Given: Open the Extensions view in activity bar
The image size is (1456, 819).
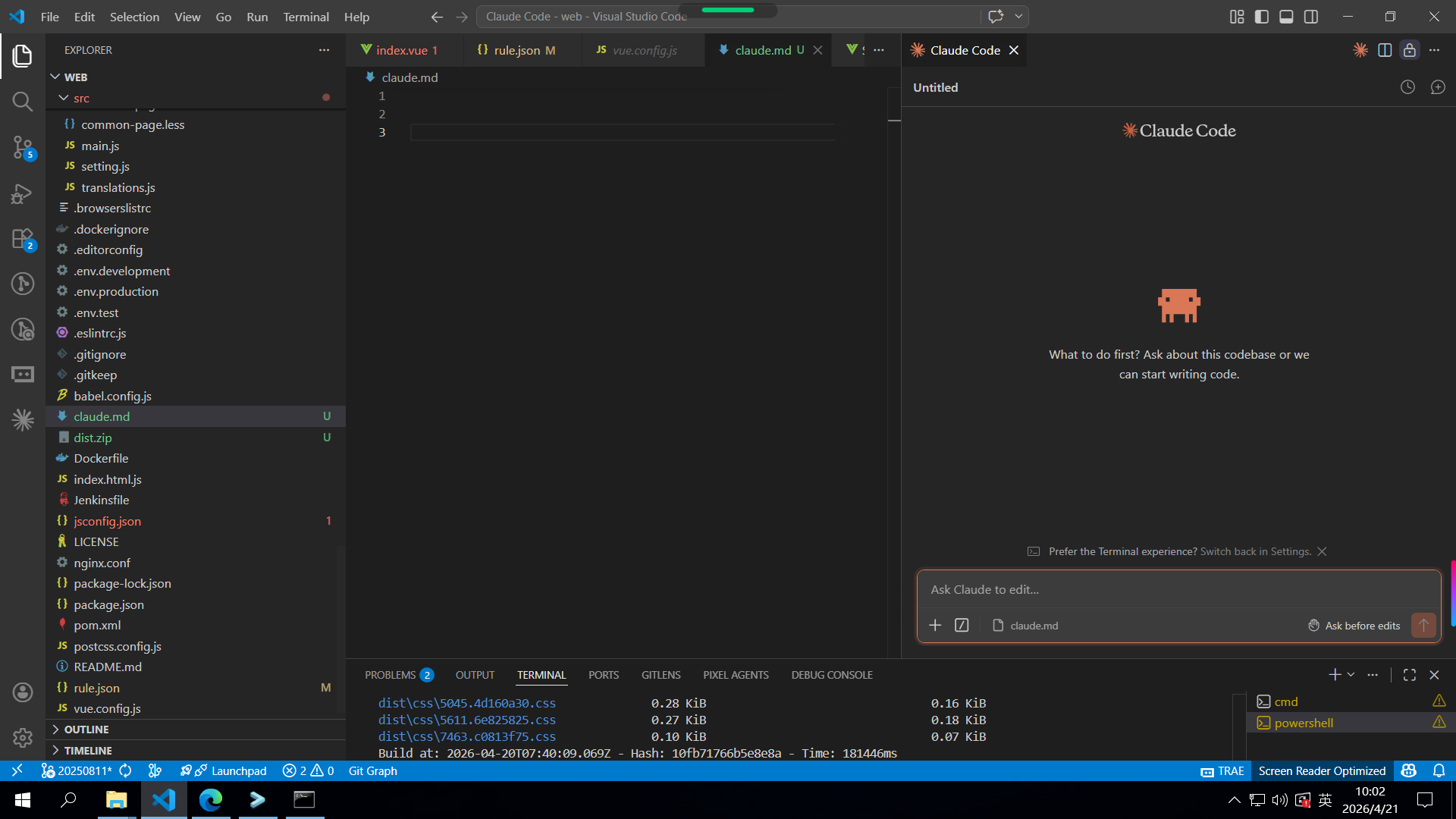Looking at the screenshot, I should click(23, 239).
